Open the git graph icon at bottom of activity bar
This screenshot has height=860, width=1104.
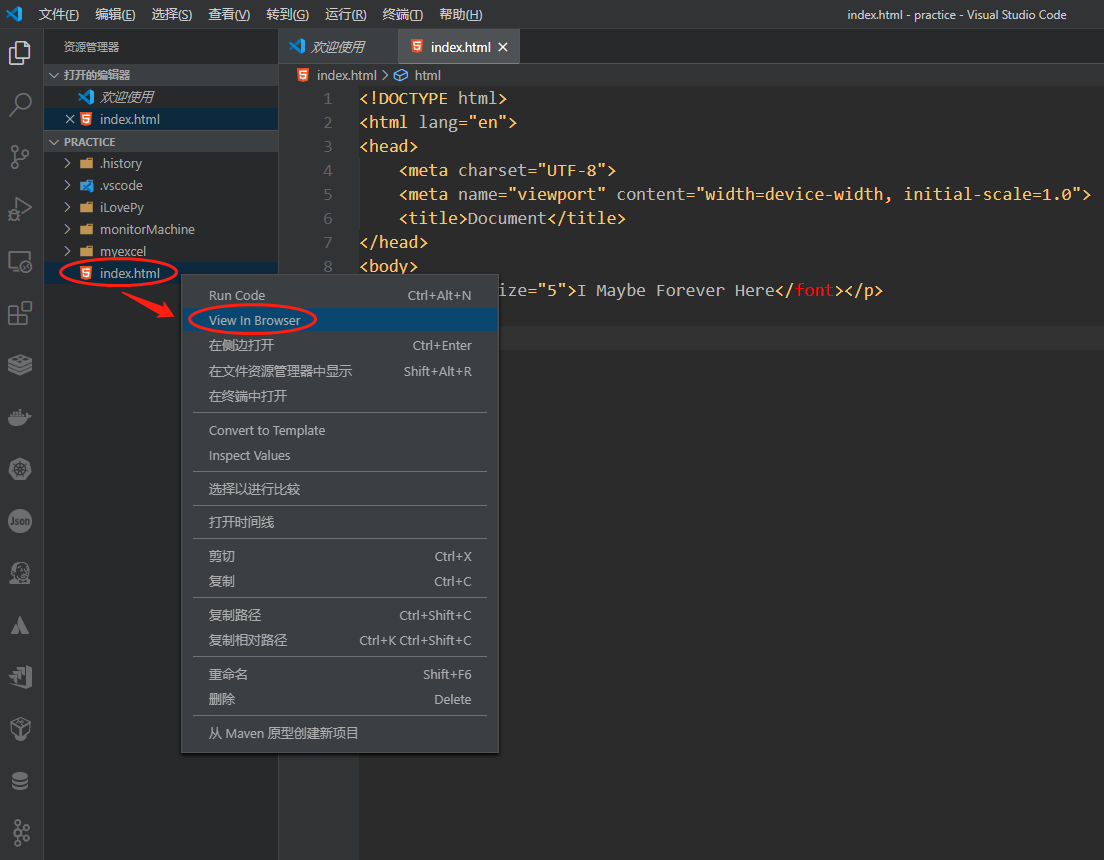pos(20,833)
